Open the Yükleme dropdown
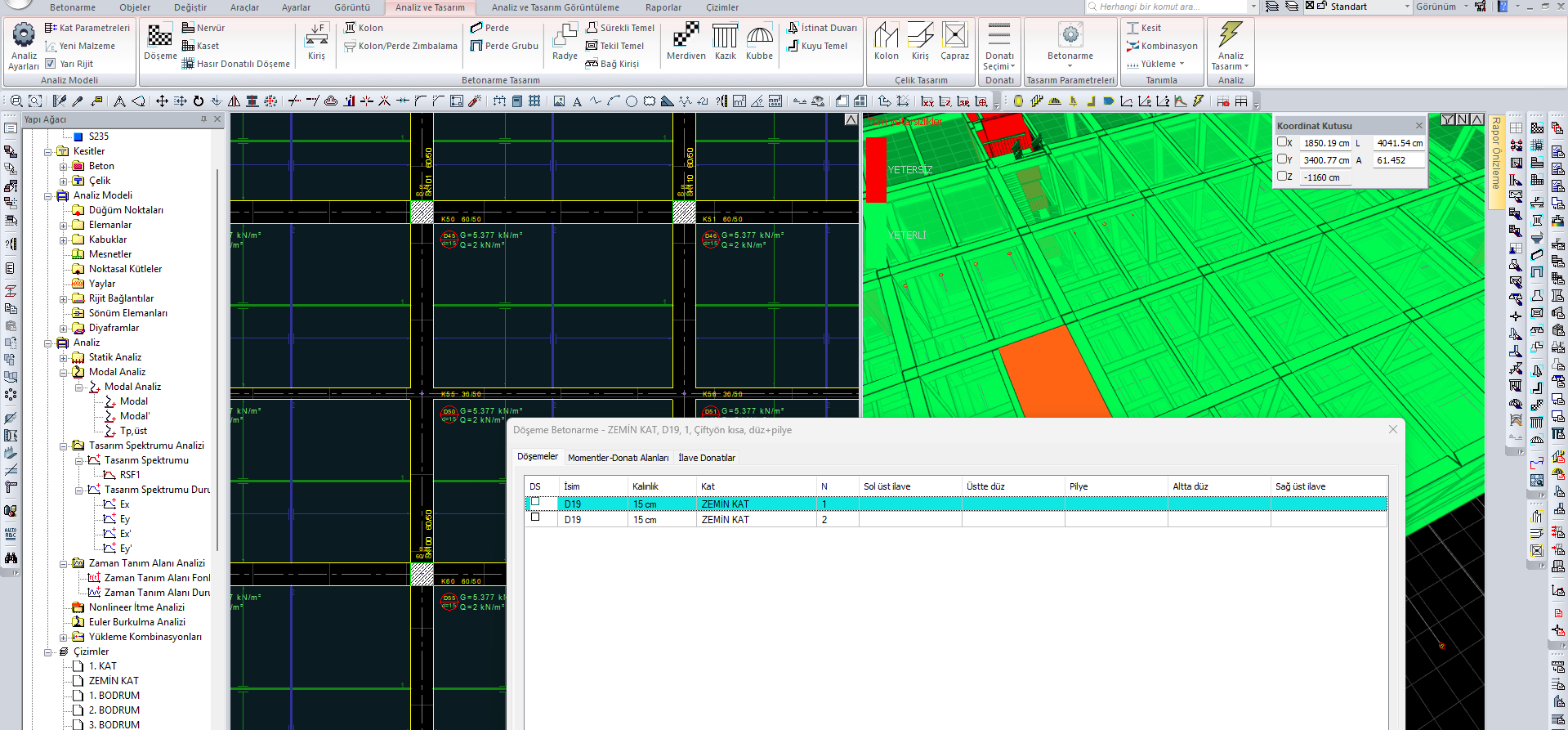Viewport: 1568px width, 730px height. pyautogui.click(x=1155, y=64)
